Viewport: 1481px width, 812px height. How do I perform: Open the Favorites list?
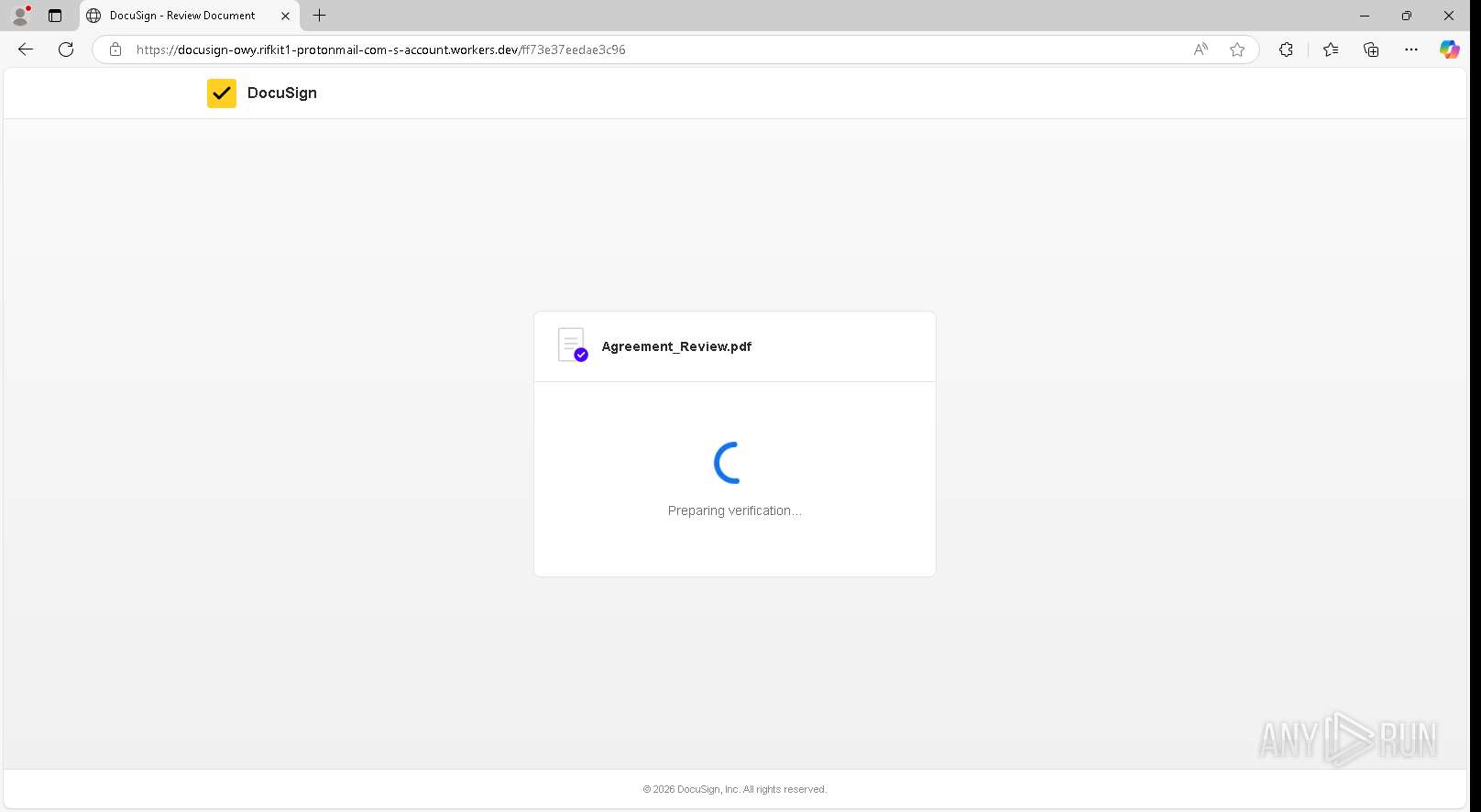(1331, 49)
